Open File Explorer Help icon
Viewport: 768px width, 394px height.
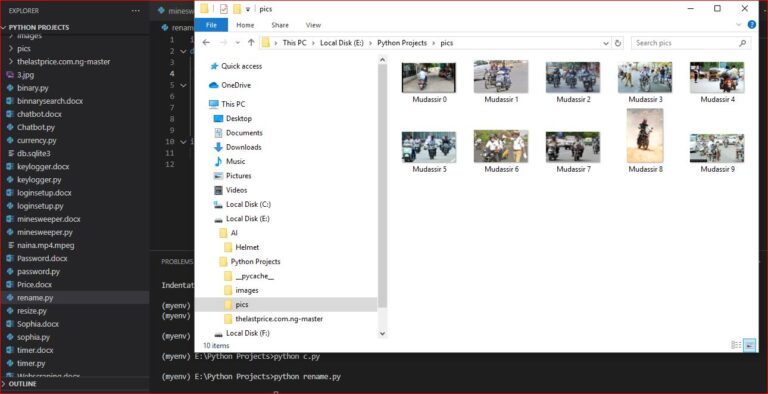coord(752,25)
